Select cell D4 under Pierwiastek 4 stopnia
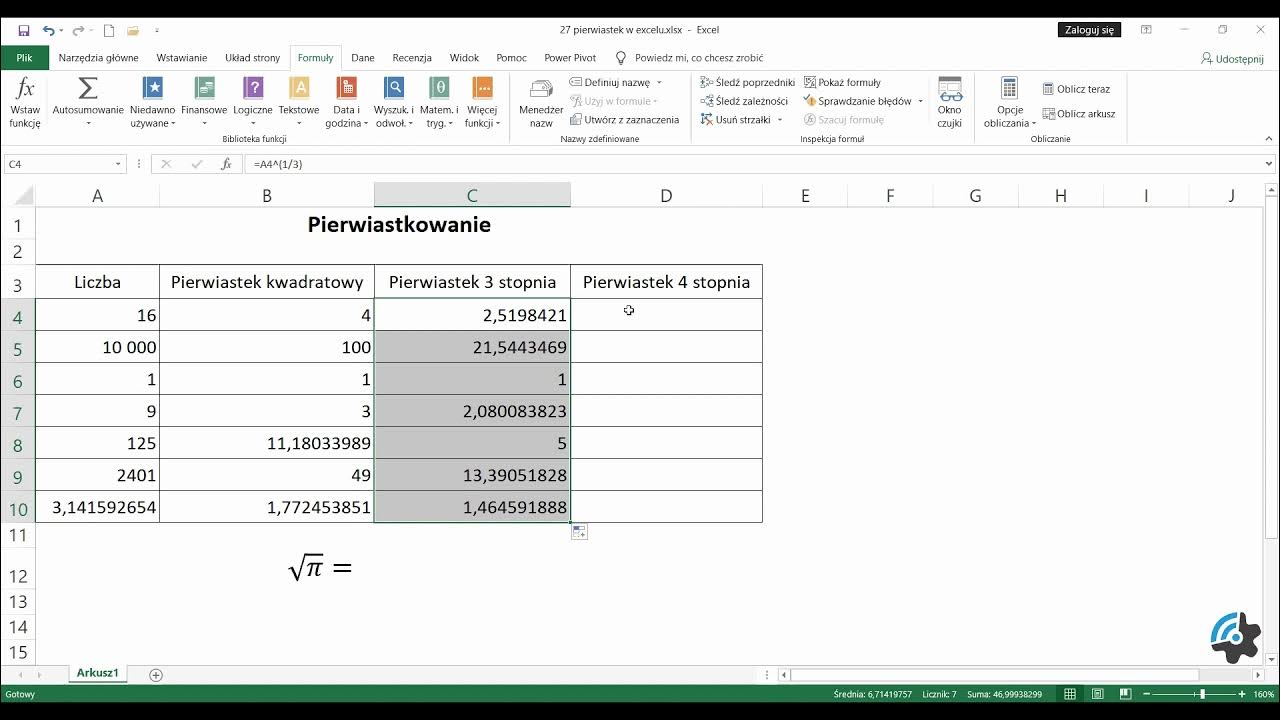This screenshot has width=1280, height=720. click(x=666, y=315)
